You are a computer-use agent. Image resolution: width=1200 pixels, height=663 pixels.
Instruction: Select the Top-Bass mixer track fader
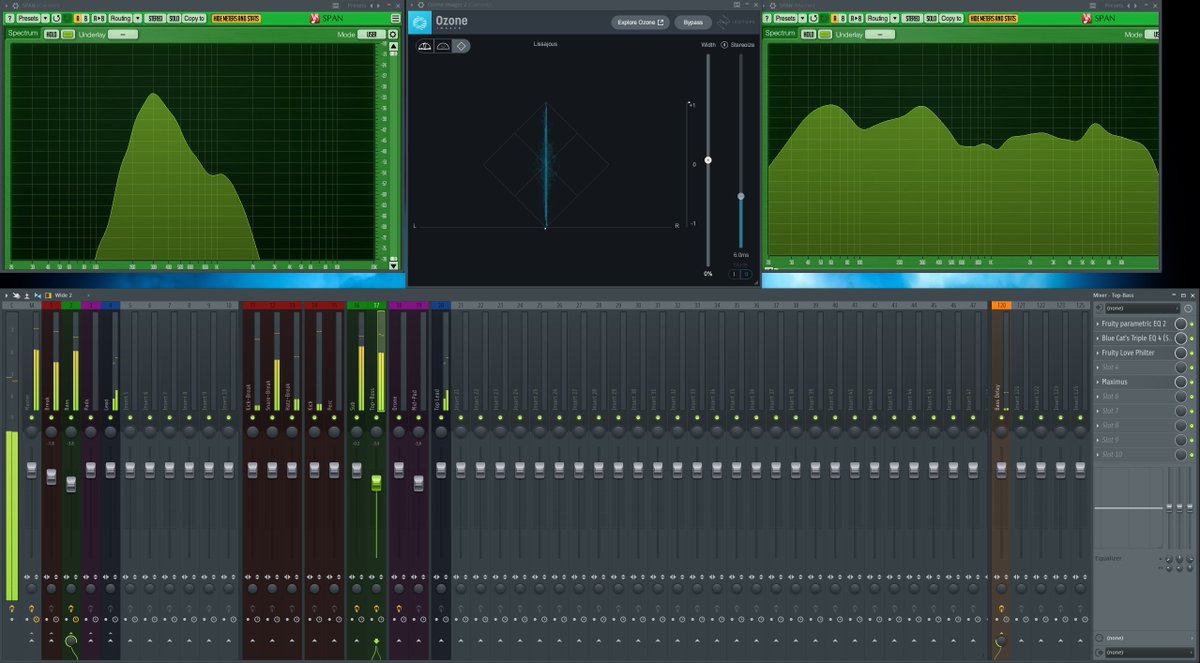pos(377,483)
